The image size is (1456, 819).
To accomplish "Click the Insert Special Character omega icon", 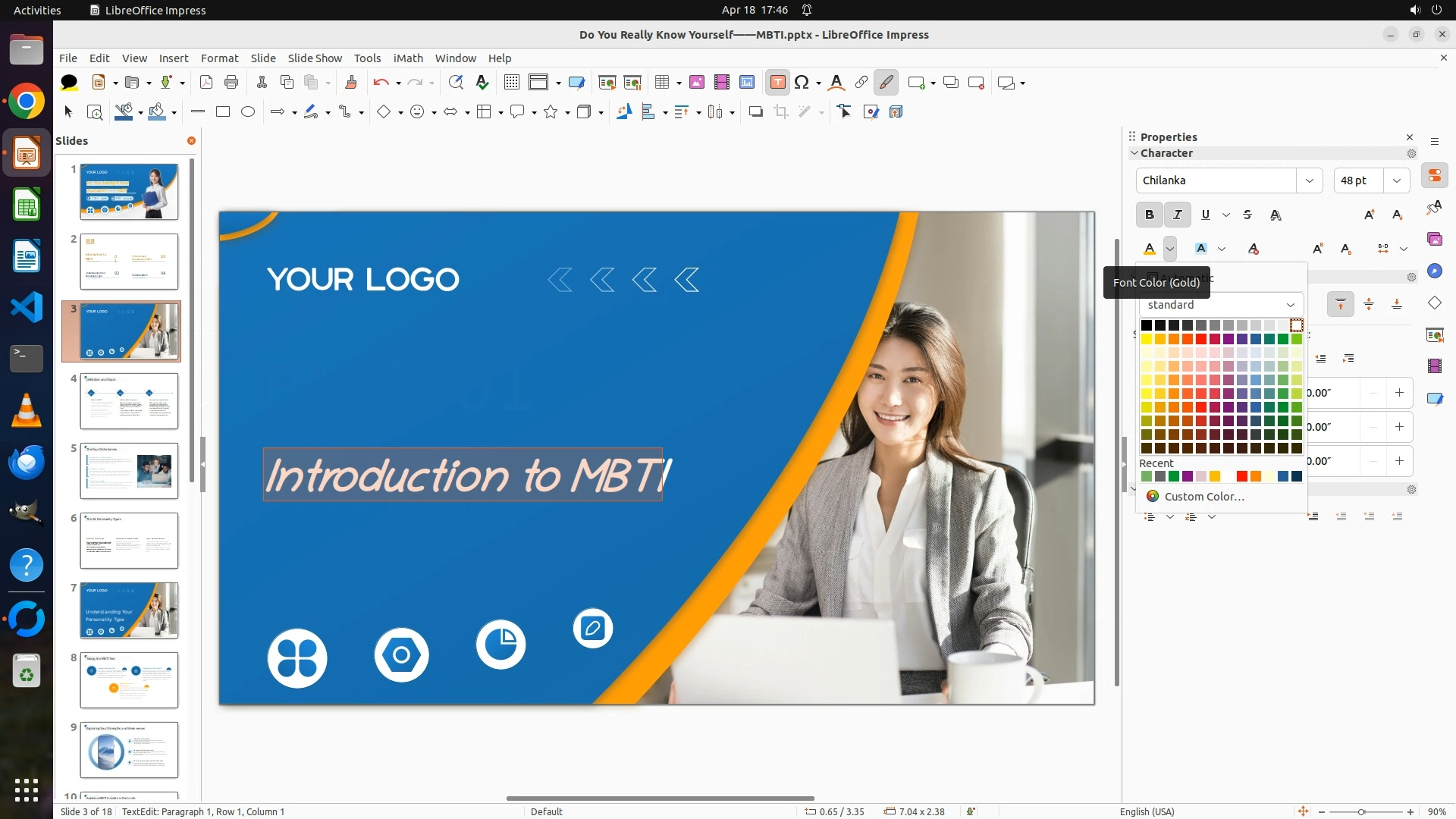I will coord(802,83).
